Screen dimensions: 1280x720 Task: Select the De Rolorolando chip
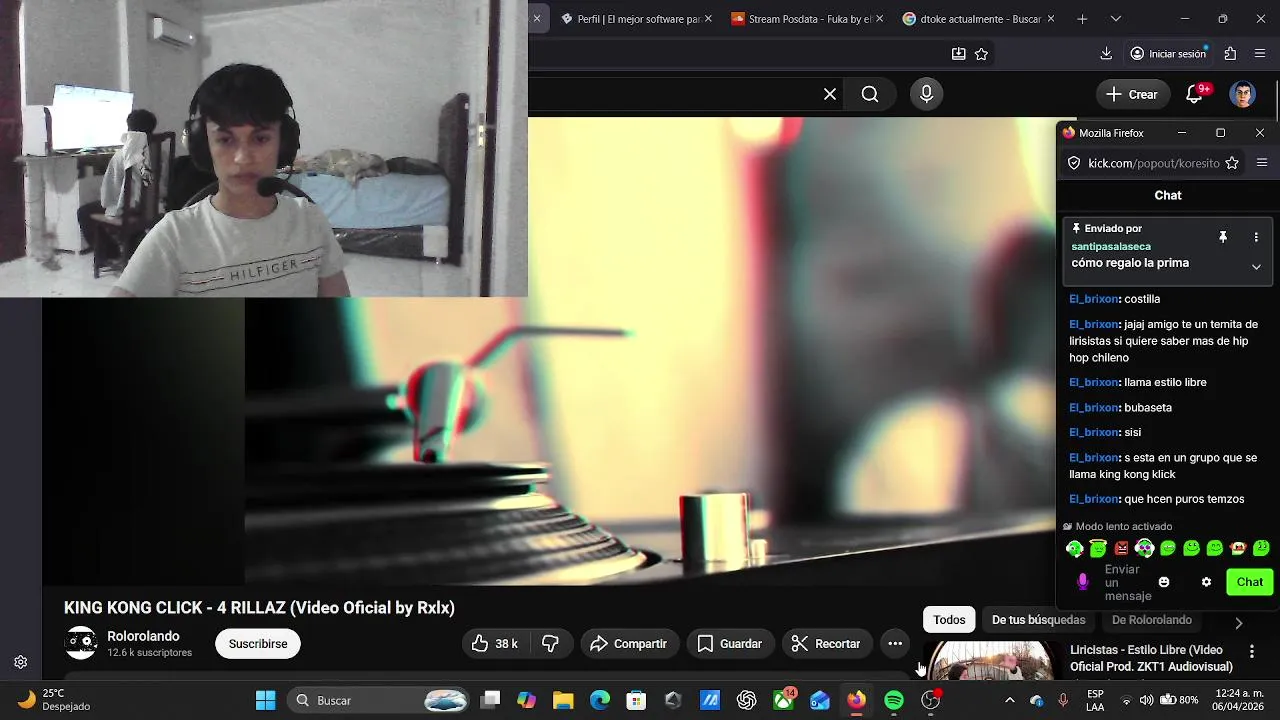pyautogui.click(x=1151, y=620)
